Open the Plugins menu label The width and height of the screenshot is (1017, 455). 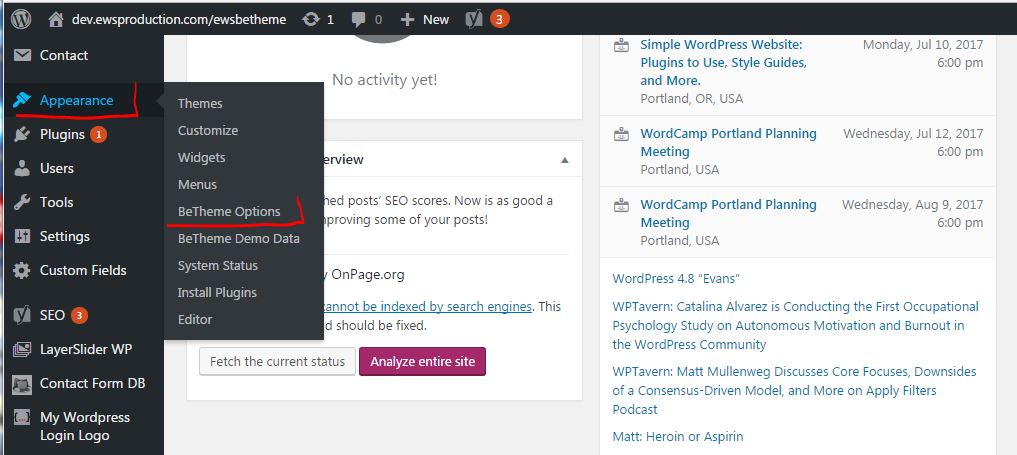click(x=62, y=135)
